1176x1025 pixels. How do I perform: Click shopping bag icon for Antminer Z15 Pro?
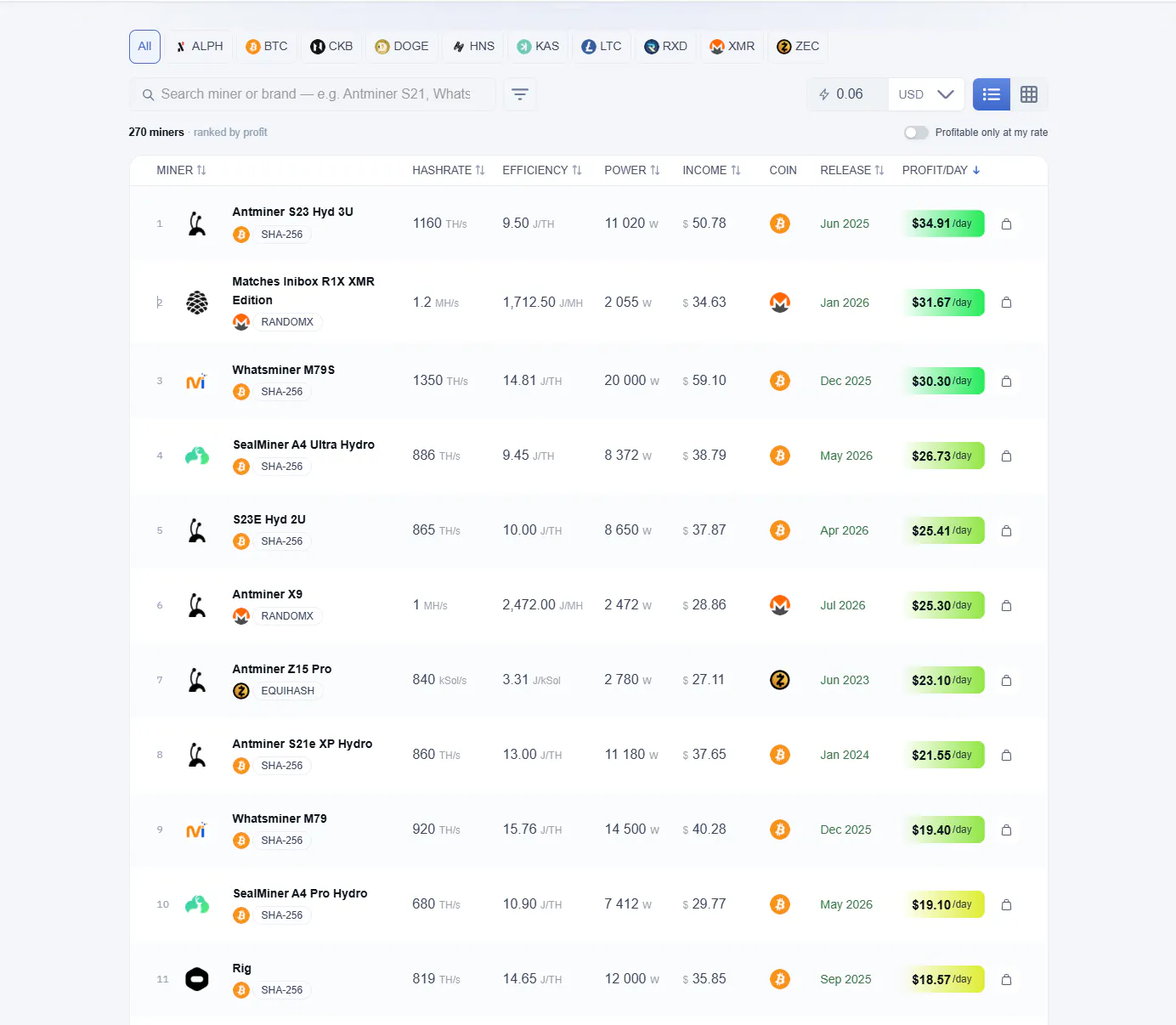point(1006,681)
